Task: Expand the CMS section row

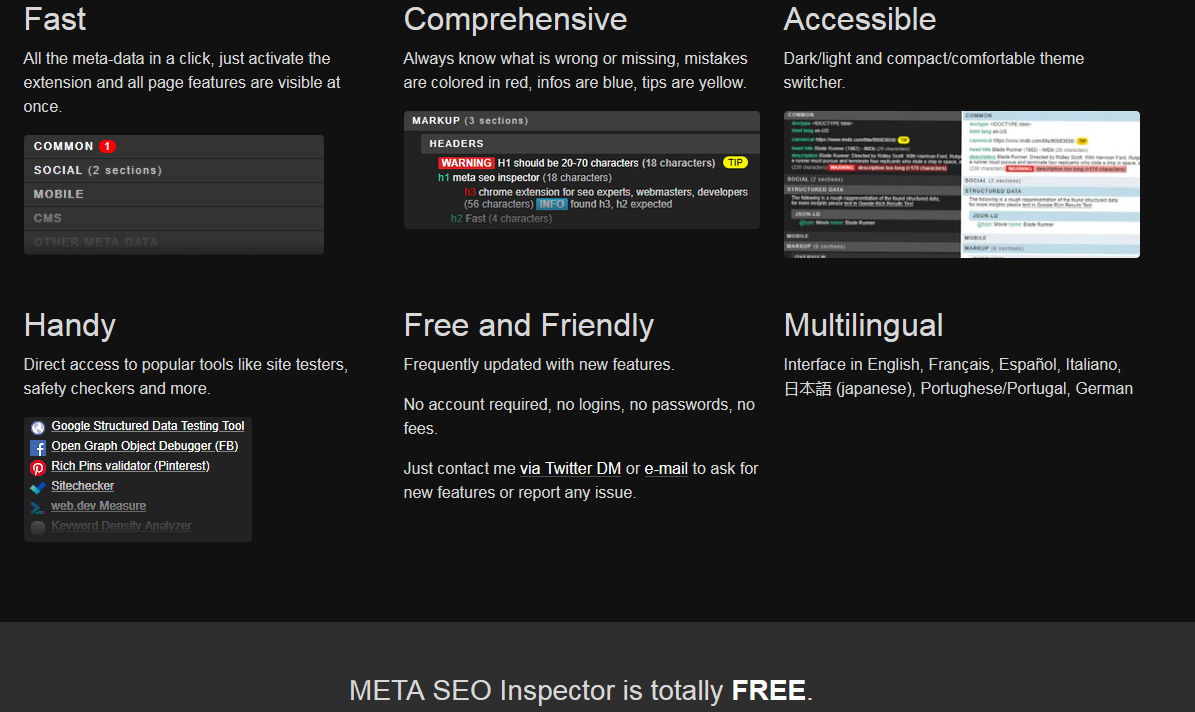Action: (x=174, y=218)
